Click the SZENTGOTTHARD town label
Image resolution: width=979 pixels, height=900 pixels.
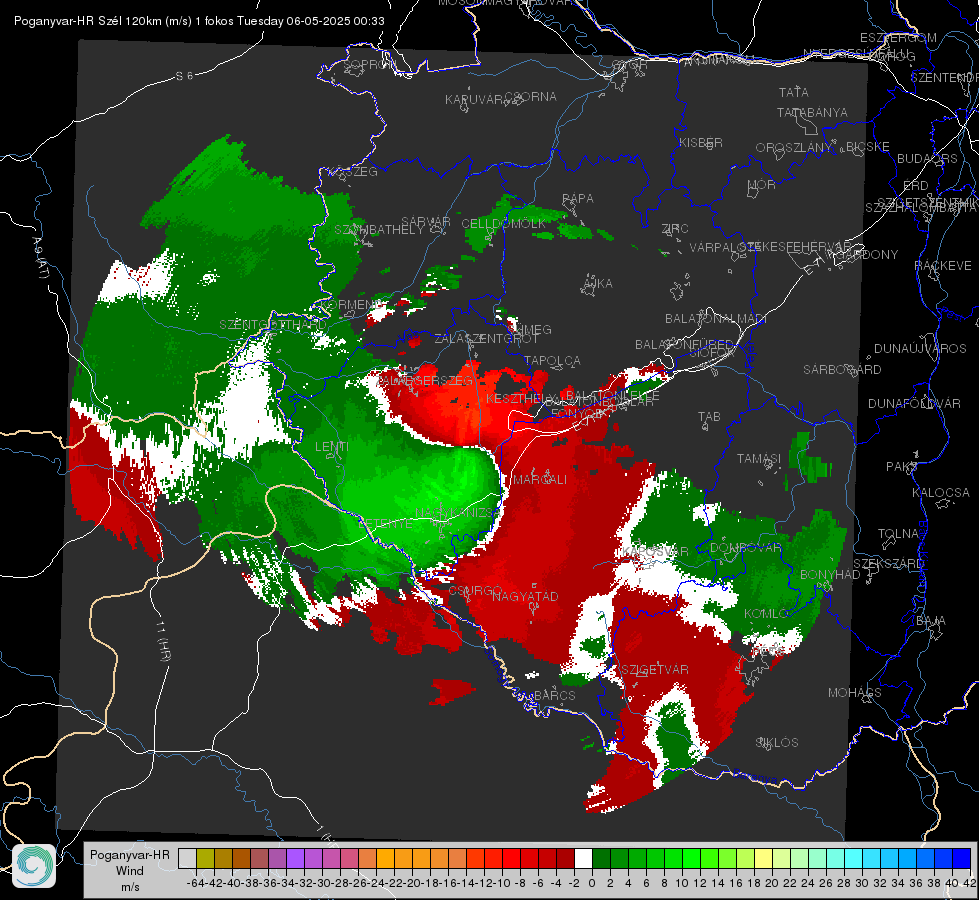273,325
